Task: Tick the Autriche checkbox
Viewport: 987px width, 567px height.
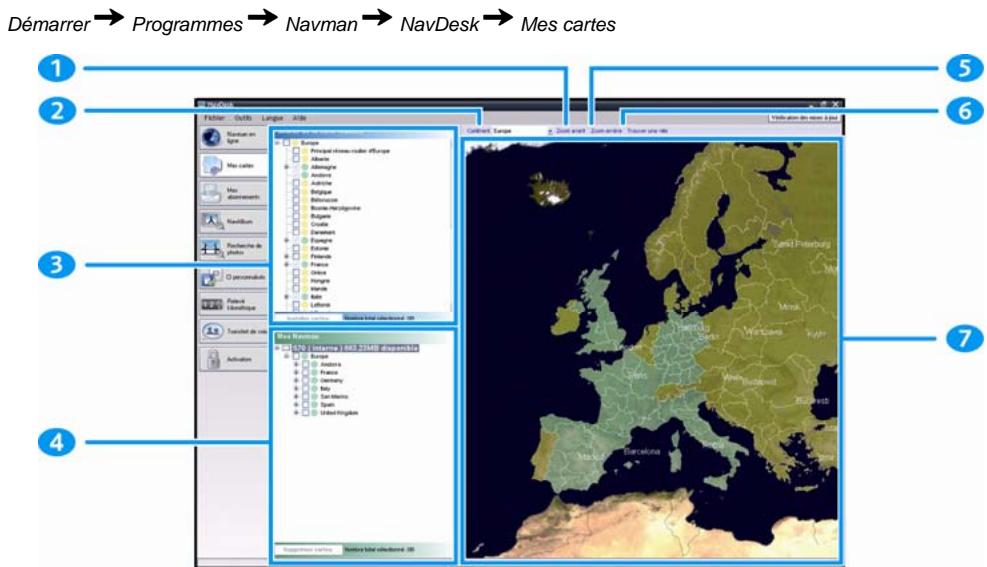Action: pyautogui.click(x=296, y=183)
